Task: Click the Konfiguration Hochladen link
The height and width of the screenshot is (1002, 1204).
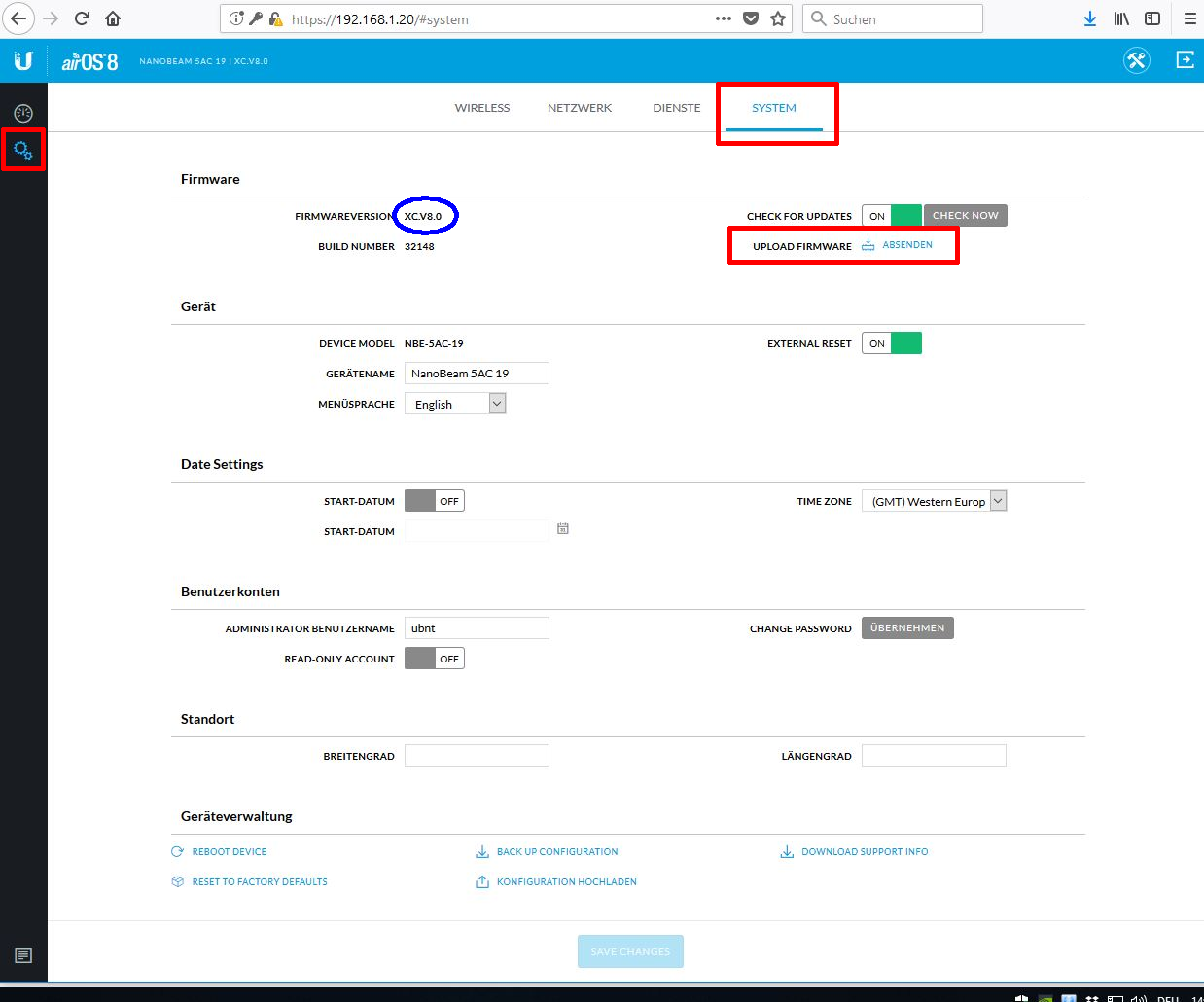Action: click(x=567, y=882)
